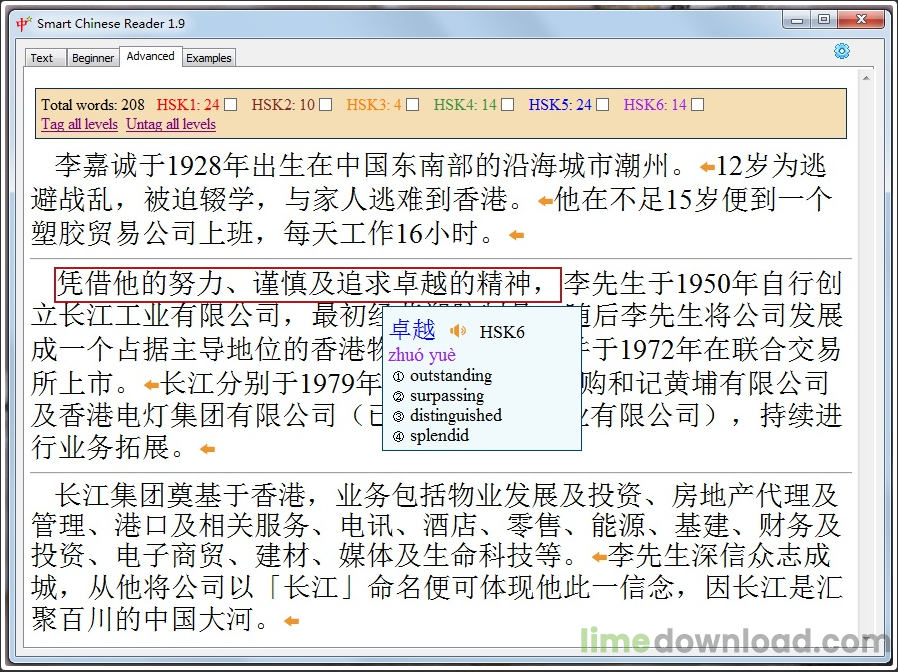Click the Tag all levels link

80,124
